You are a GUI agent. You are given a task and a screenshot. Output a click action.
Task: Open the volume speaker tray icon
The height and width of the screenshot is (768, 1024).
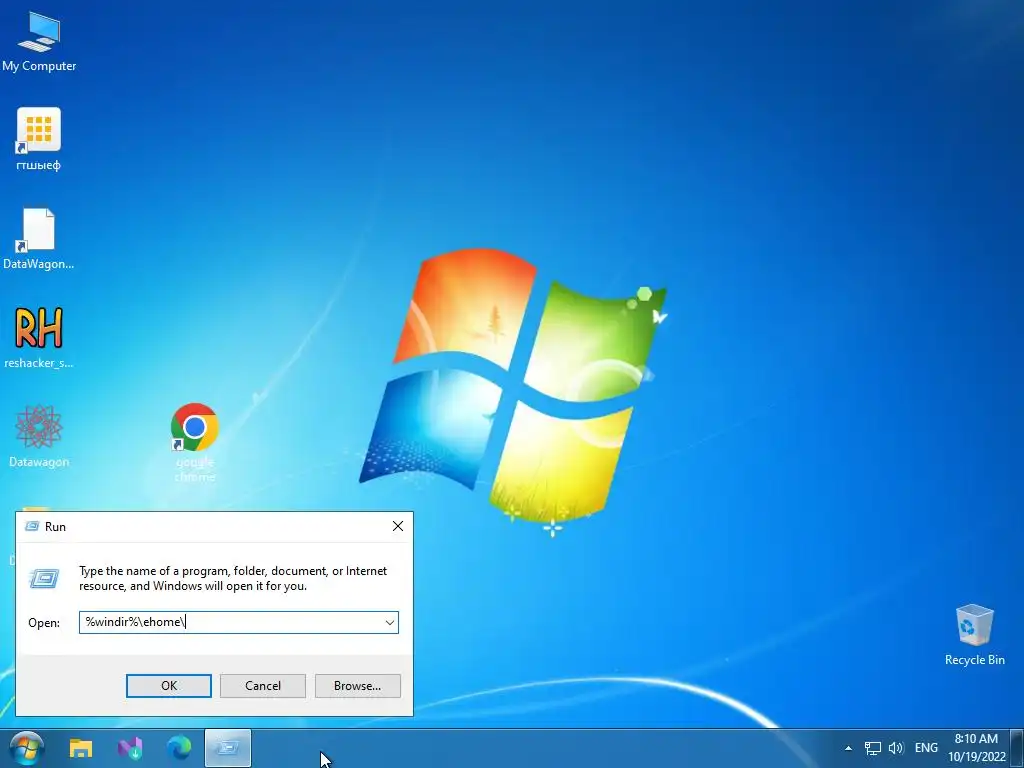click(x=896, y=748)
